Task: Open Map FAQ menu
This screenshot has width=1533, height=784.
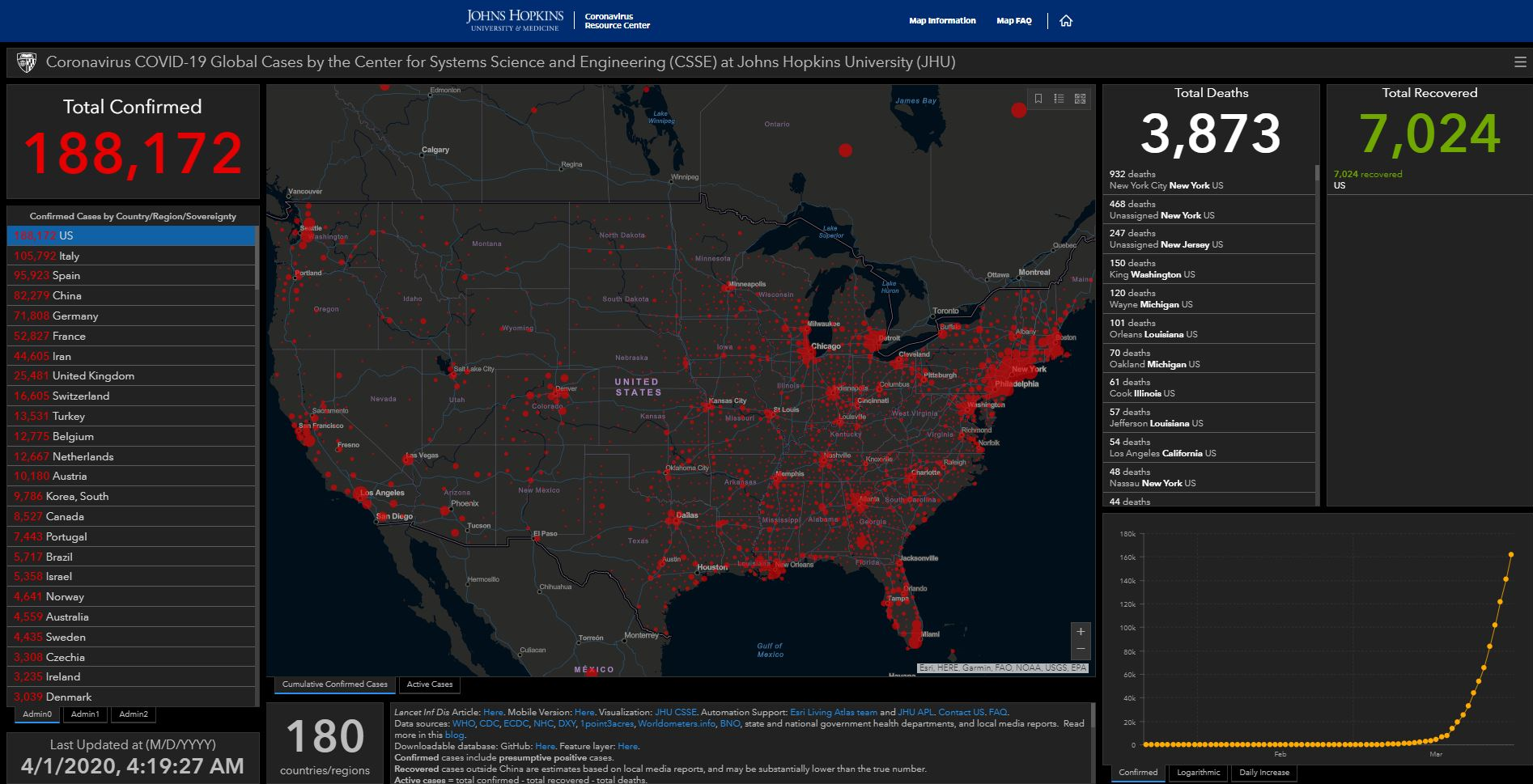Action: 1014,21
